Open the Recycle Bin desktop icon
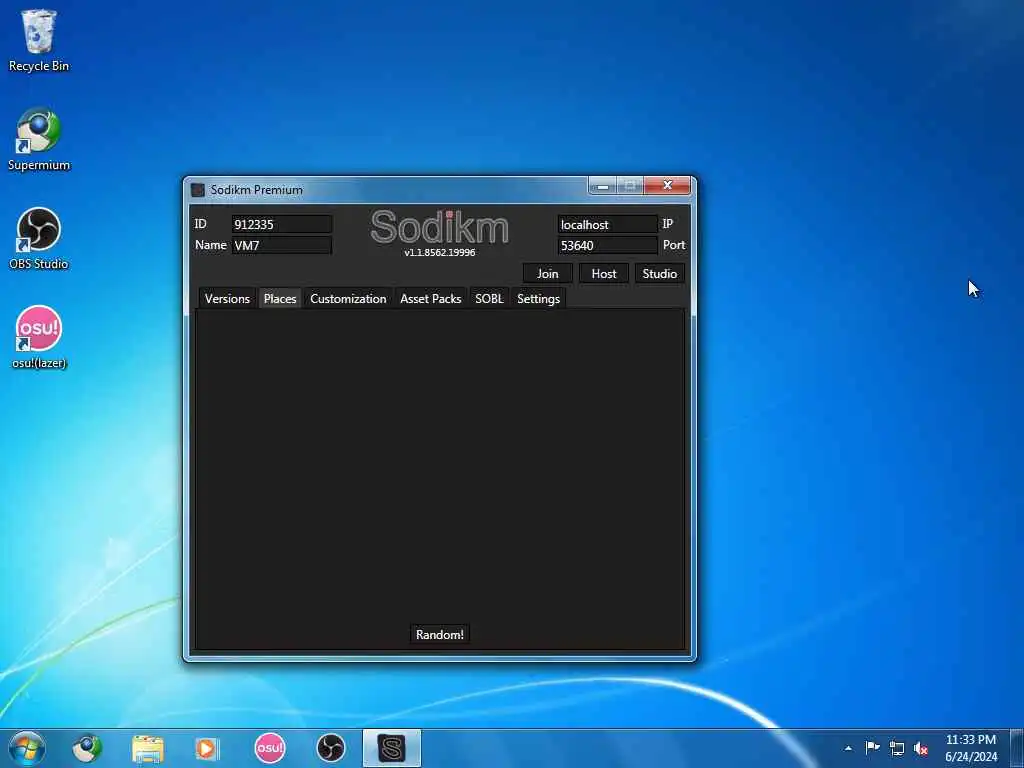 (39, 40)
